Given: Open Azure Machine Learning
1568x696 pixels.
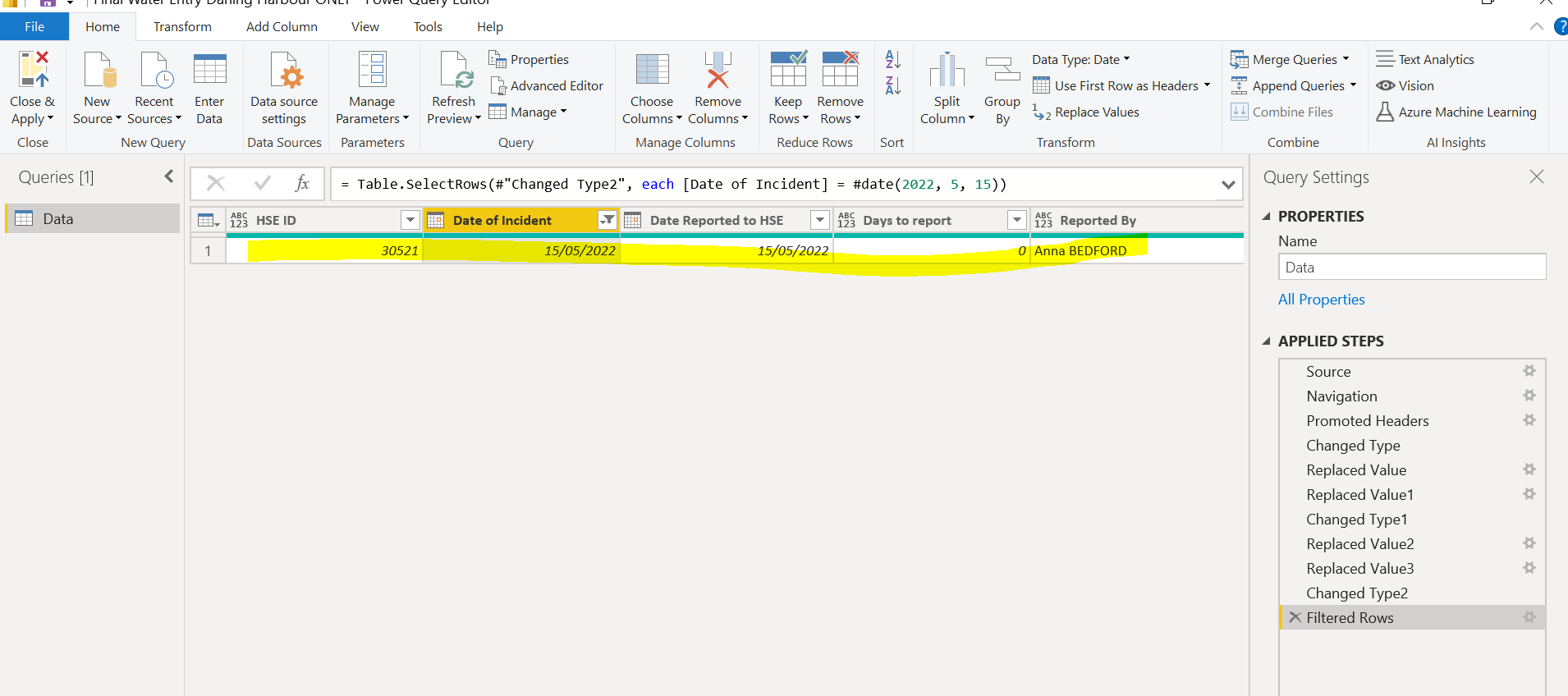Looking at the screenshot, I should tap(1456, 112).
